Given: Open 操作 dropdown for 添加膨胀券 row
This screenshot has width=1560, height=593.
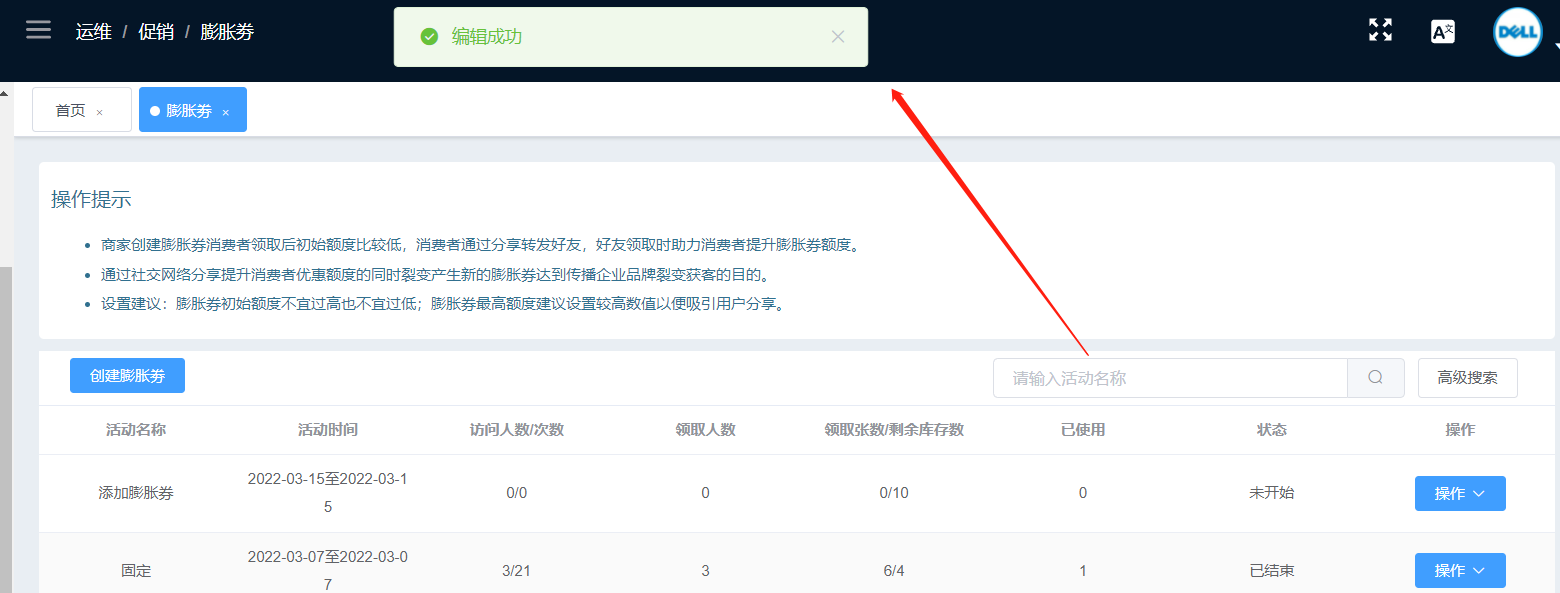Looking at the screenshot, I should (1460, 493).
